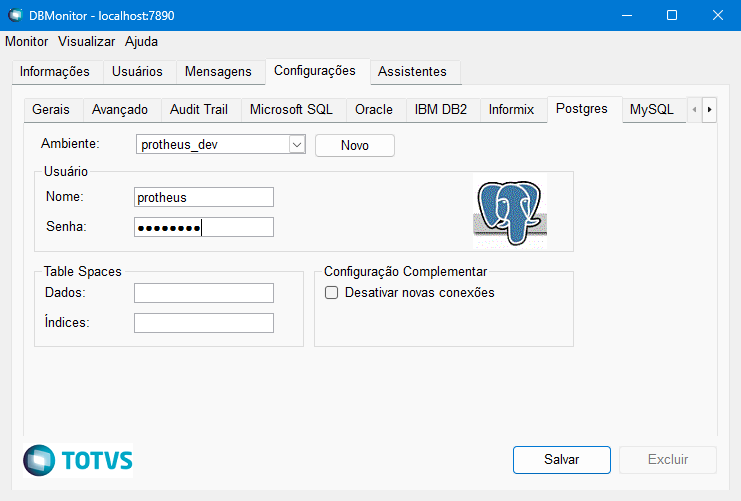Click the Excluir button
741x501 pixels.
tap(668, 459)
